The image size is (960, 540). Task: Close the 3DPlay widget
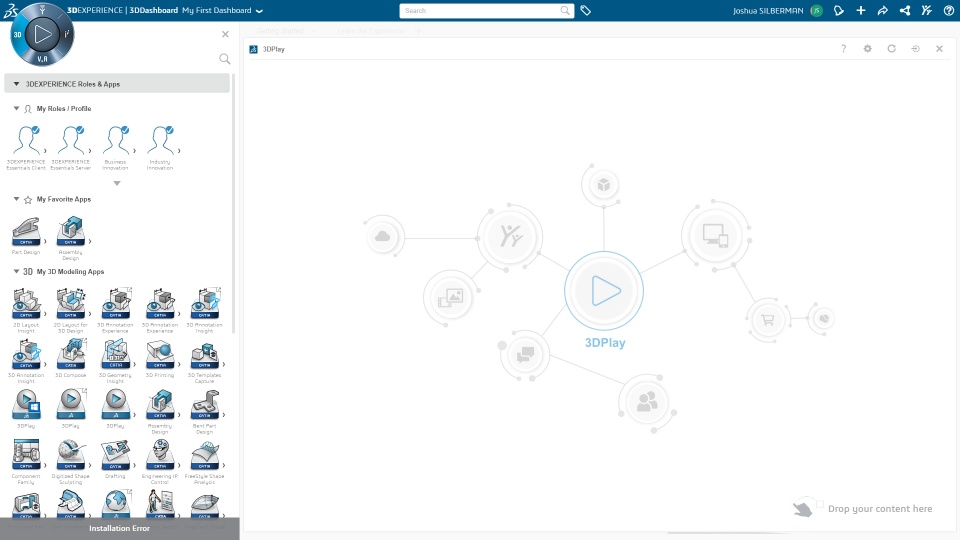[939, 49]
